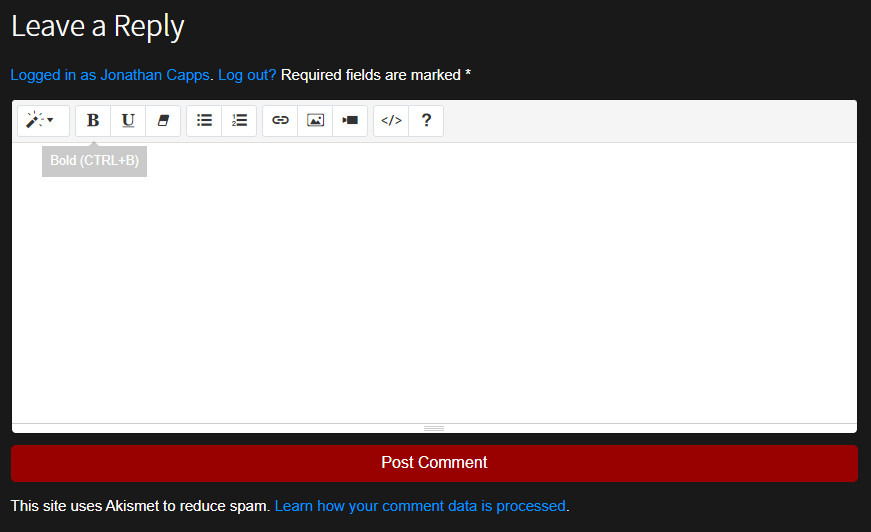Click the eraser remove font style icon
Screen dimensions: 871x532
pyautogui.click(x=163, y=121)
